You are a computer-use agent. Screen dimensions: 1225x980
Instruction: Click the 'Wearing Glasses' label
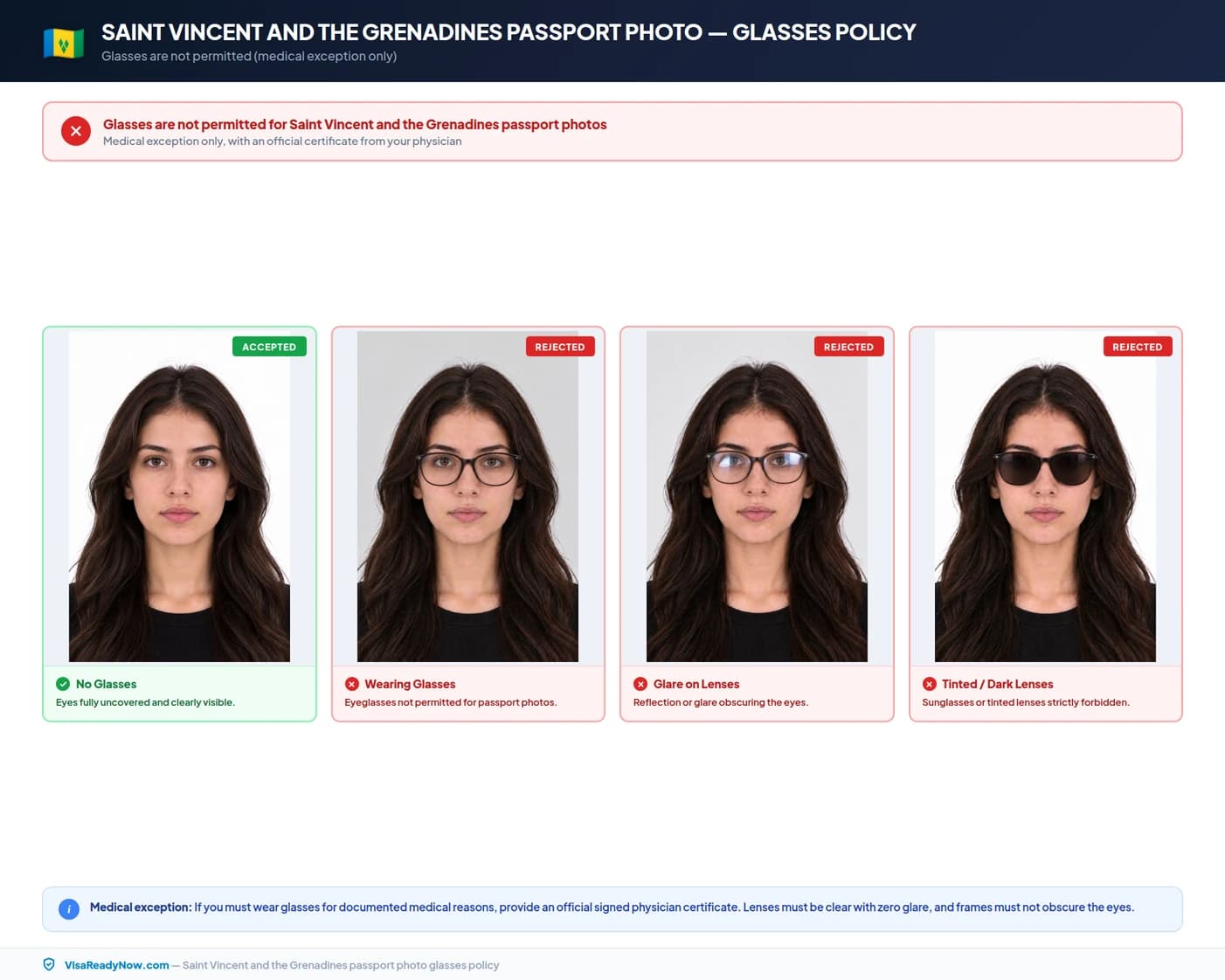click(x=410, y=684)
